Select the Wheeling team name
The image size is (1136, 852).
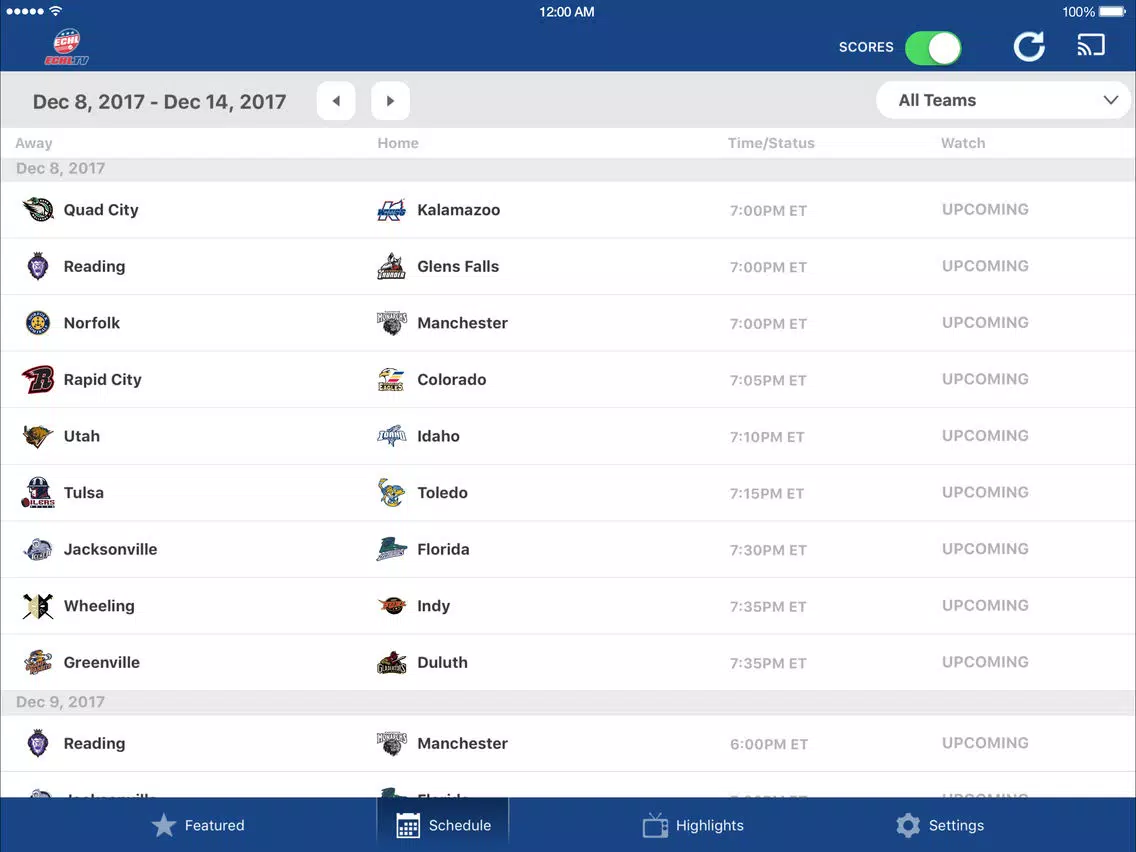pyautogui.click(x=99, y=606)
